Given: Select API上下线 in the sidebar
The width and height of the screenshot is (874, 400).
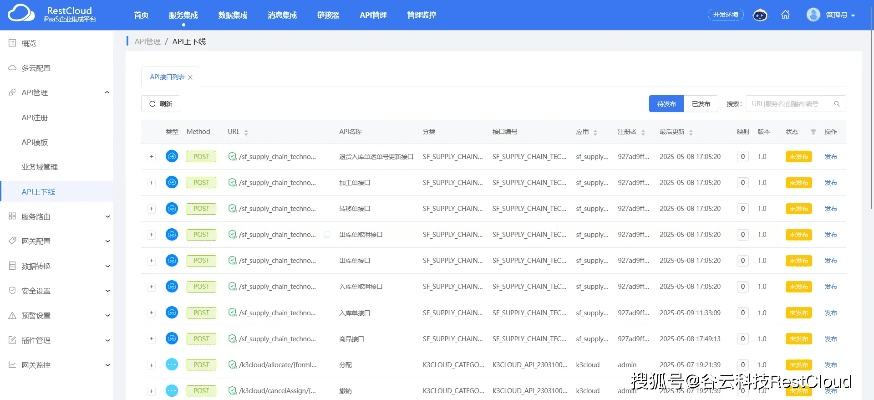Looking at the screenshot, I should (38, 191).
